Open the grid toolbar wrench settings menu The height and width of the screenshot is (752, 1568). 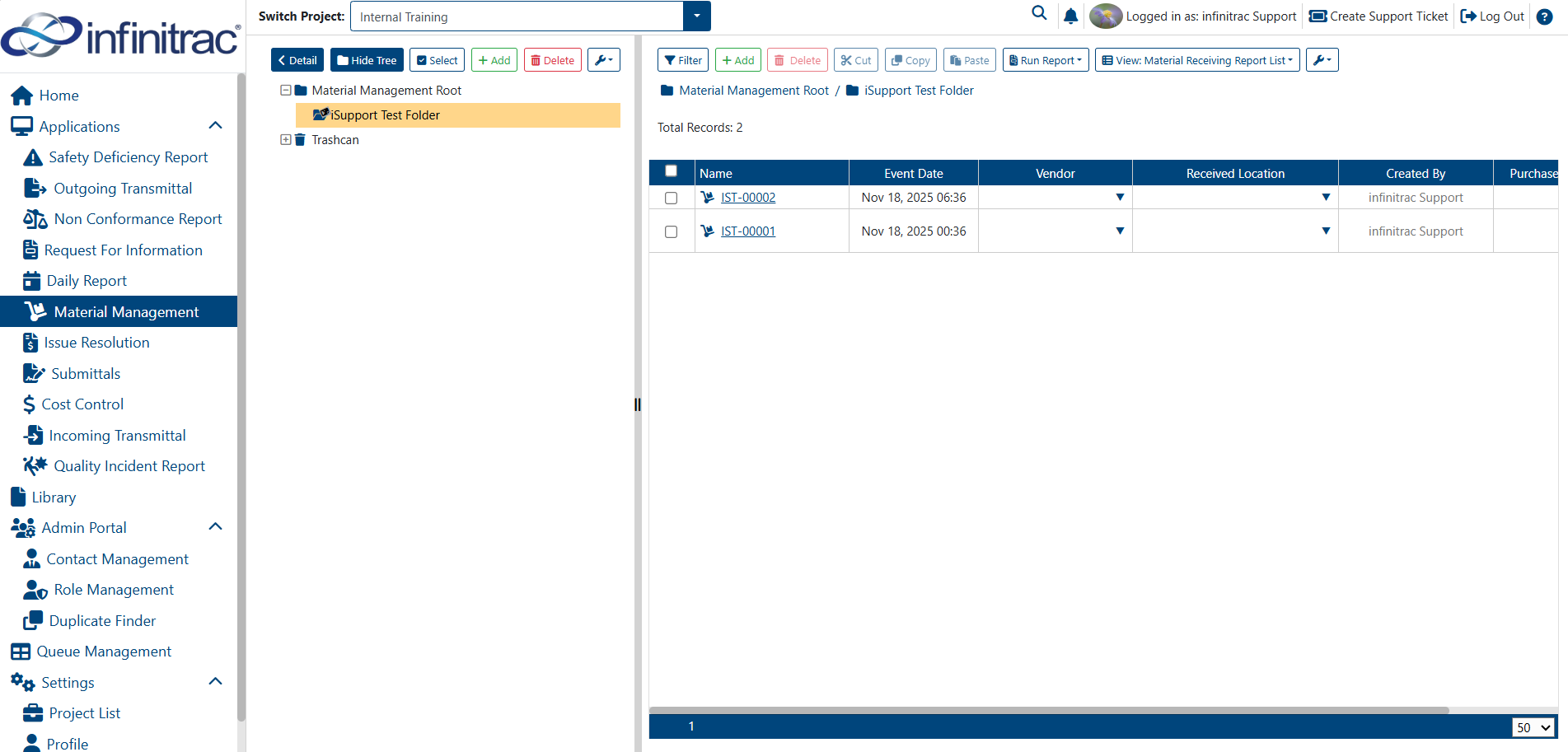[x=1322, y=60]
